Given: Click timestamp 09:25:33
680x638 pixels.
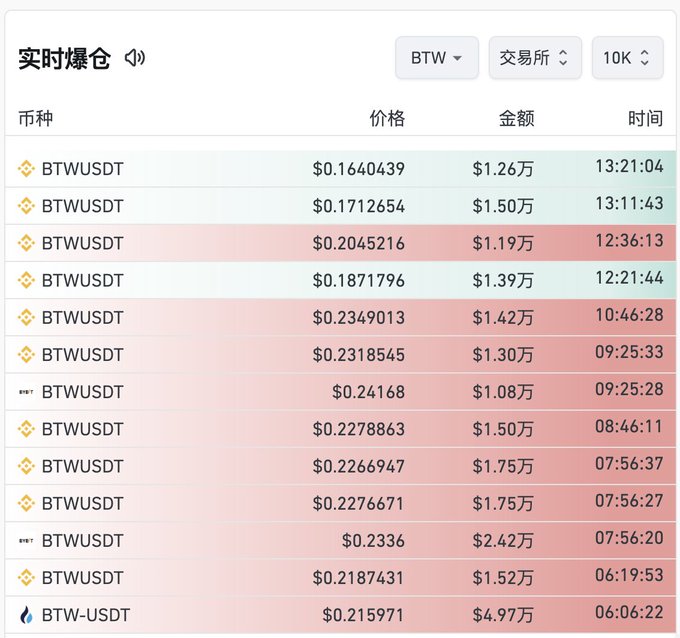Looking at the screenshot, I should click(629, 352).
